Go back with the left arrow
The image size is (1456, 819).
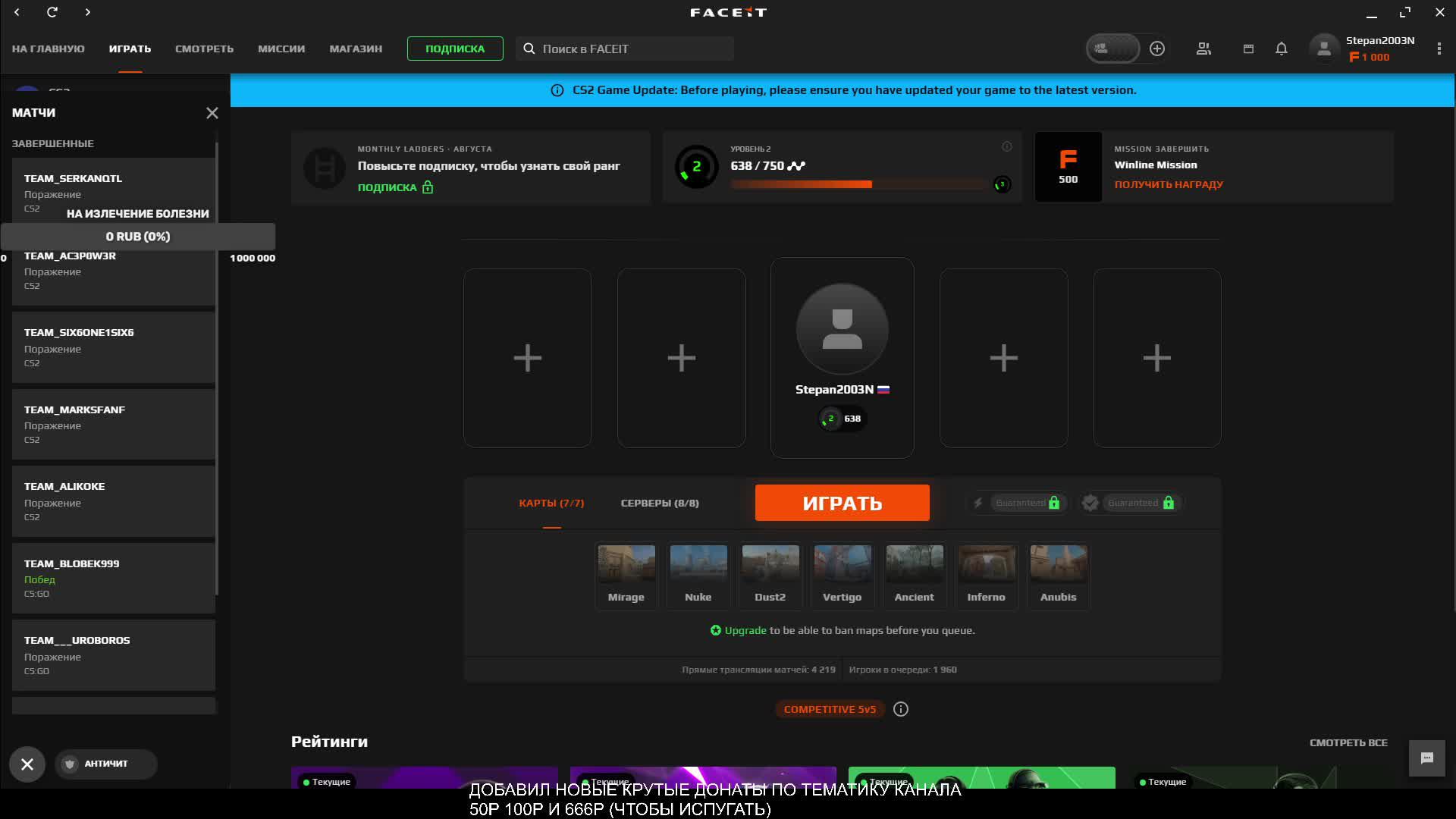tap(17, 12)
